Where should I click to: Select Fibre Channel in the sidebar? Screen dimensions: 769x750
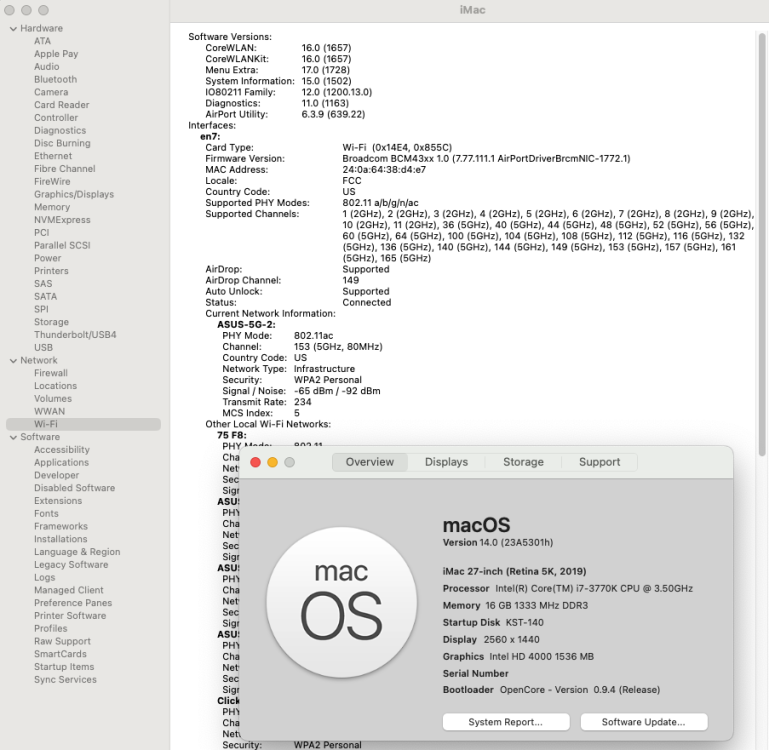pyautogui.click(x=65, y=169)
